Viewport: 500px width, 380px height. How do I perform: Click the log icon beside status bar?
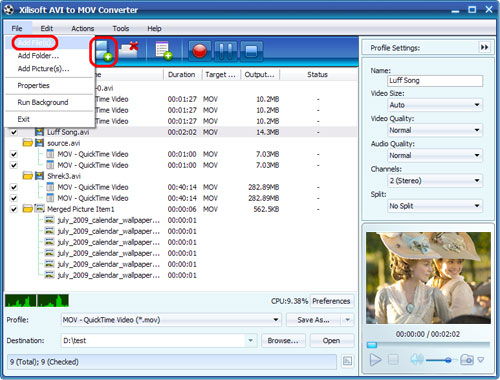pyautogui.click(x=347, y=361)
